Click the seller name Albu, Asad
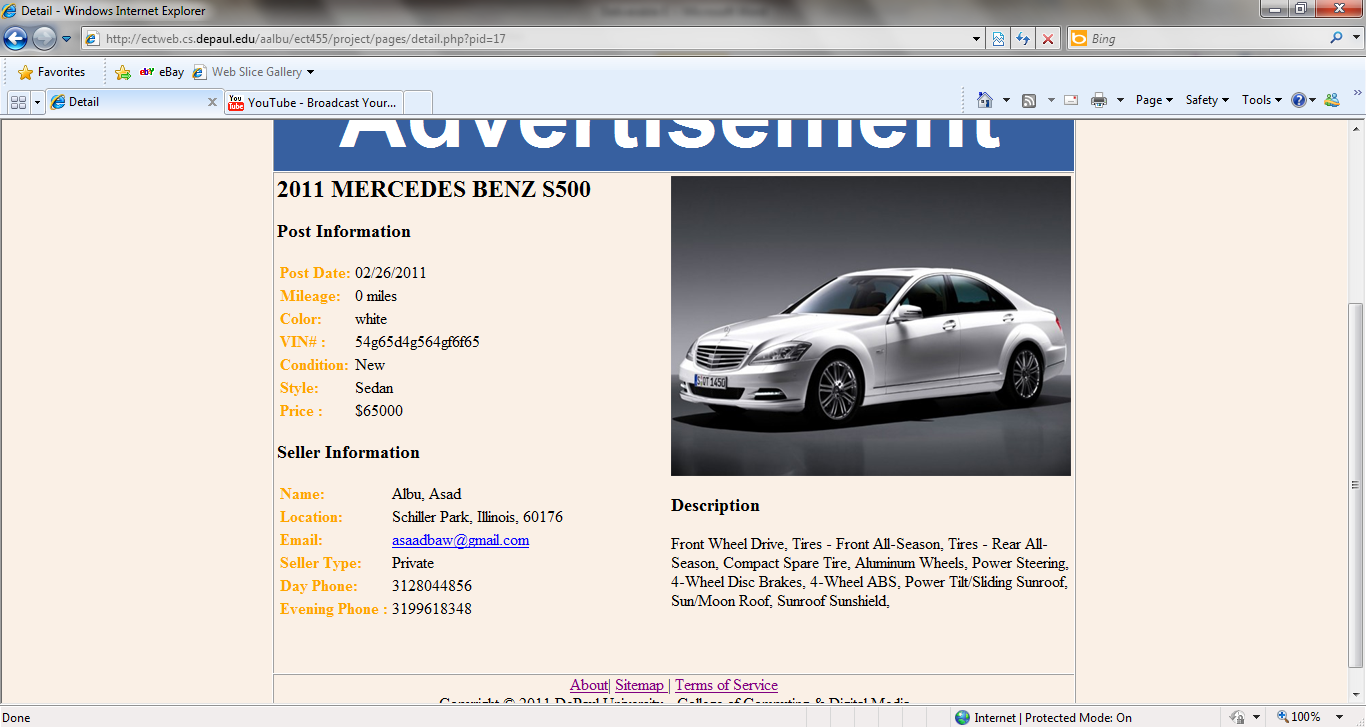Viewport: 1366px width, 728px height. click(x=427, y=494)
